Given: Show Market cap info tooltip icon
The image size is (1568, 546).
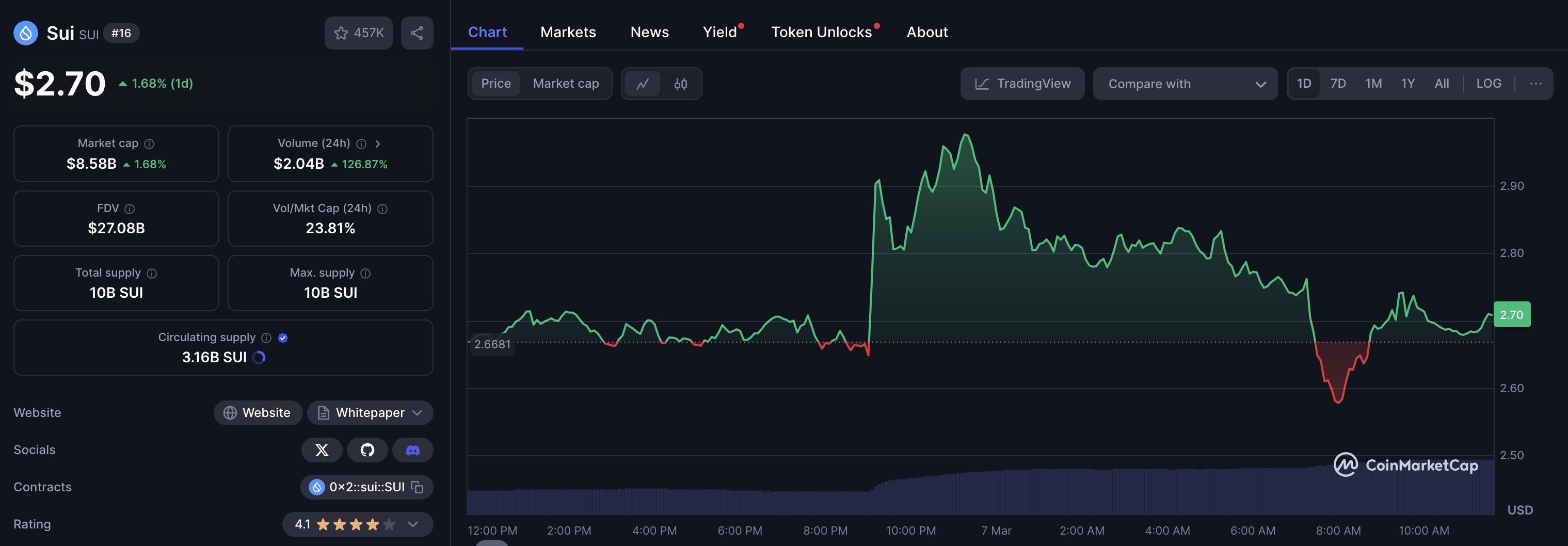Looking at the screenshot, I should (x=149, y=143).
